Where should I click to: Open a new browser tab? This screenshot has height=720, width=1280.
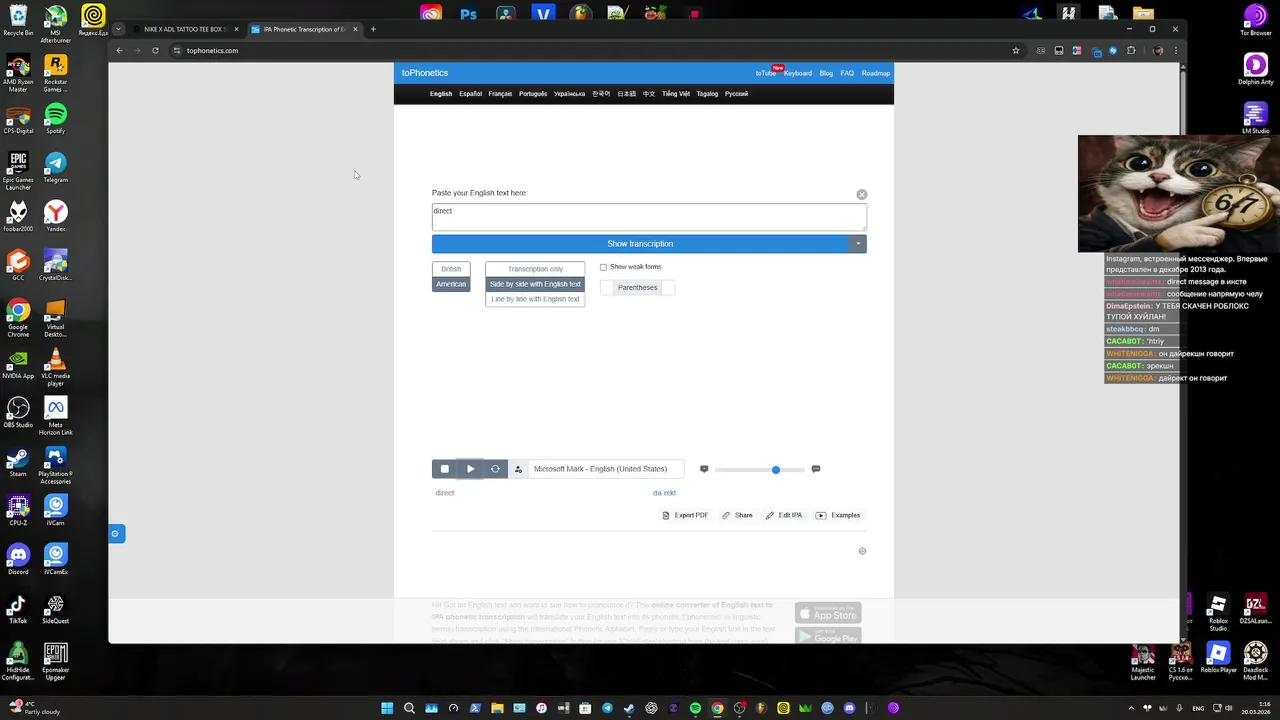373,29
